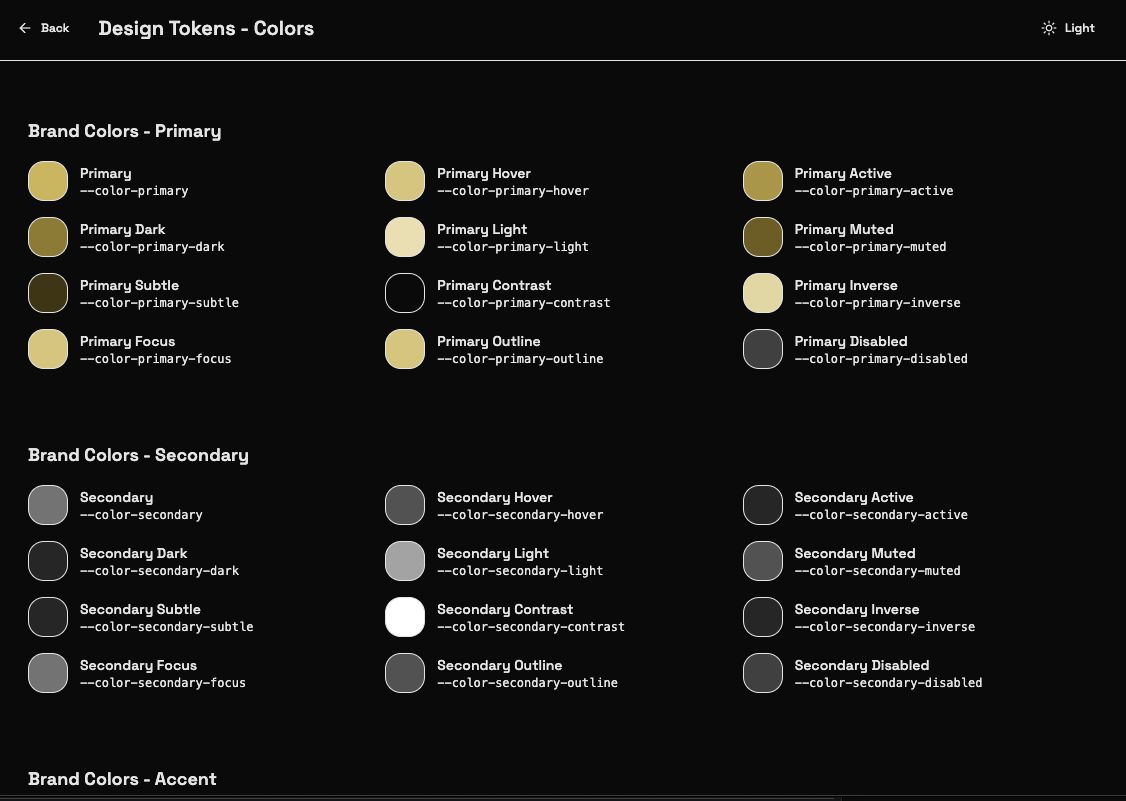Select the Primary Hover swatch
This screenshot has width=1126, height=801.
405,181
